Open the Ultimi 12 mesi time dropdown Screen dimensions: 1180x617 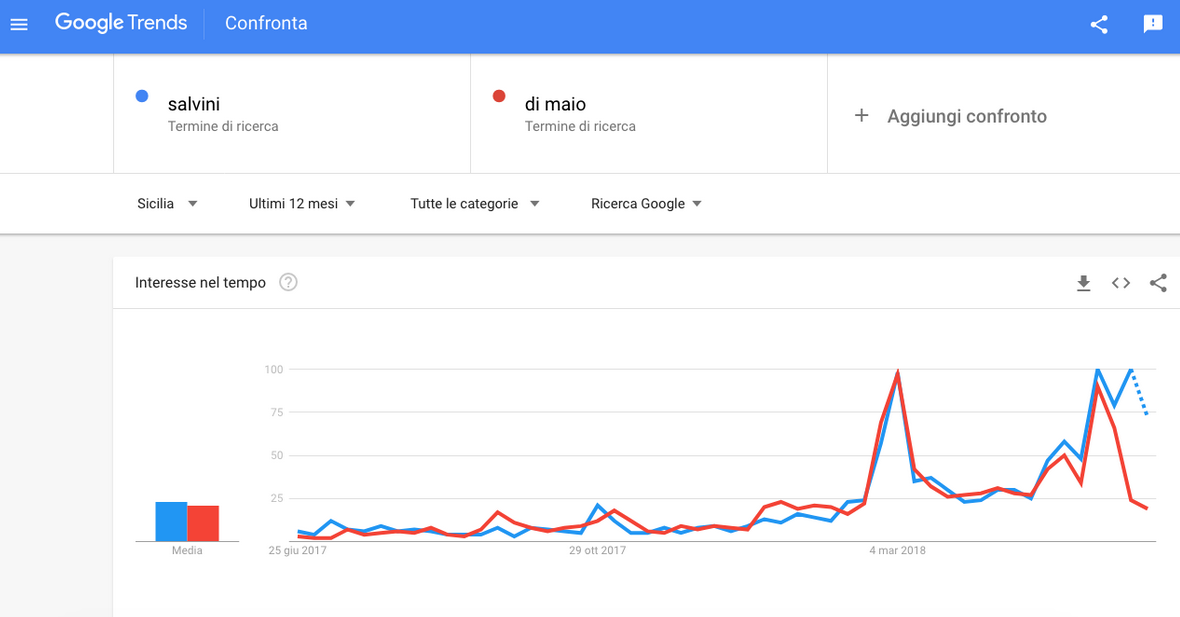(x=302, y=204)
